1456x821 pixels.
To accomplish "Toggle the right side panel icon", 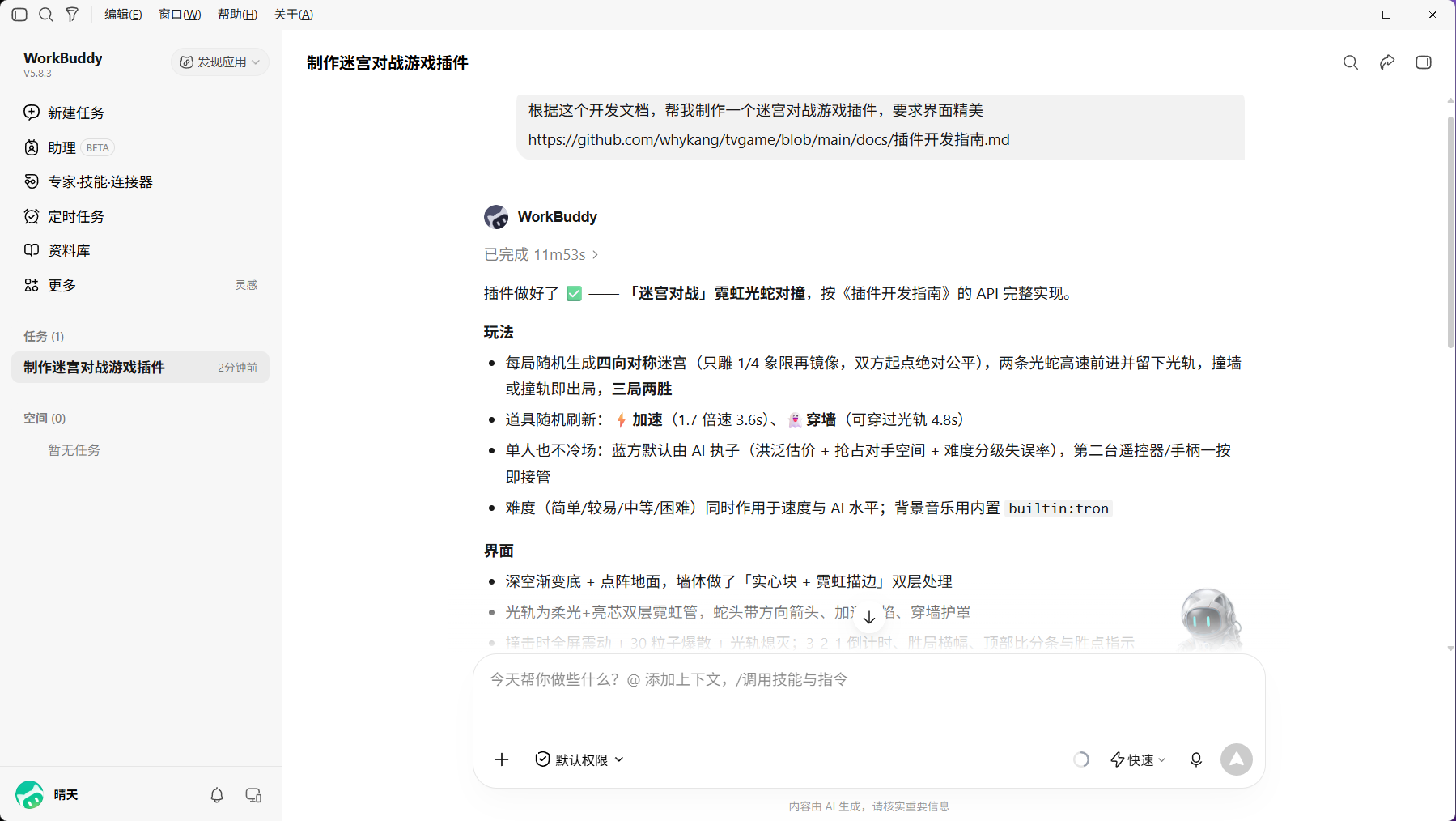I will pos(1424,62).
